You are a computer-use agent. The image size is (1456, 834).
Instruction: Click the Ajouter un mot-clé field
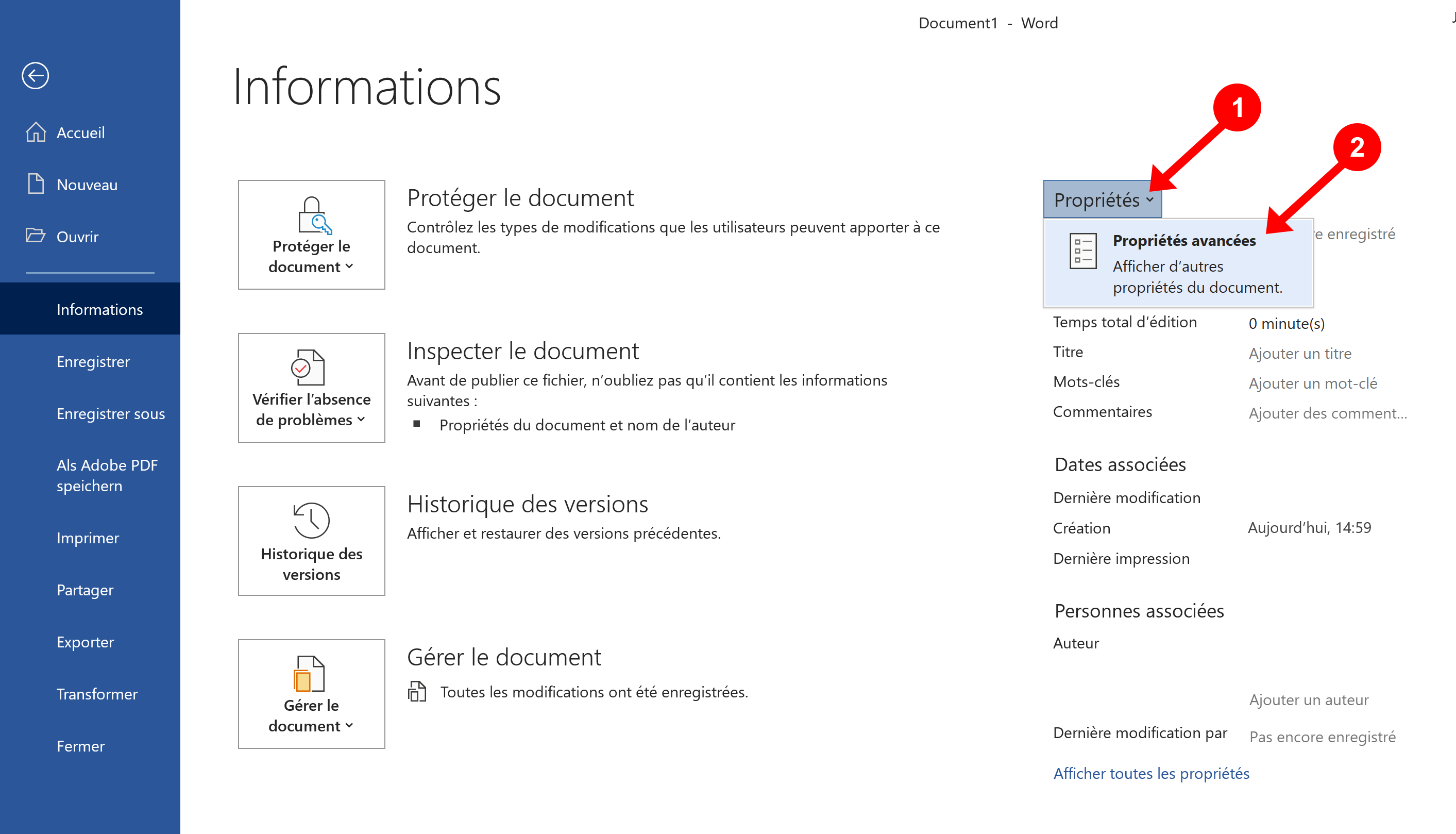pos(1312,383)
